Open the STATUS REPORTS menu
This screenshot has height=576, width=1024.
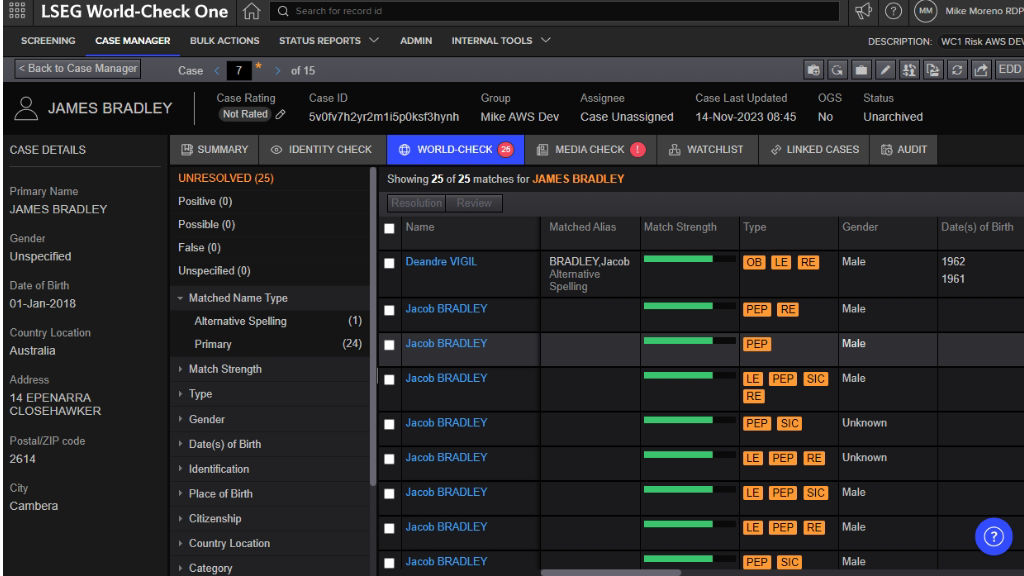click(x=321, y=40)
